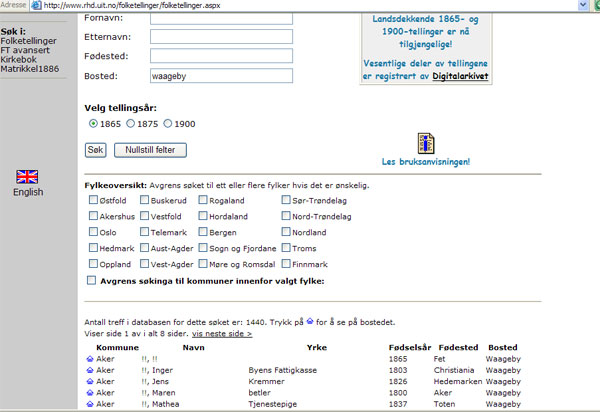600x412 pixels.
Task: Check the Oslo county checkbox
Action: coord(93,232)
